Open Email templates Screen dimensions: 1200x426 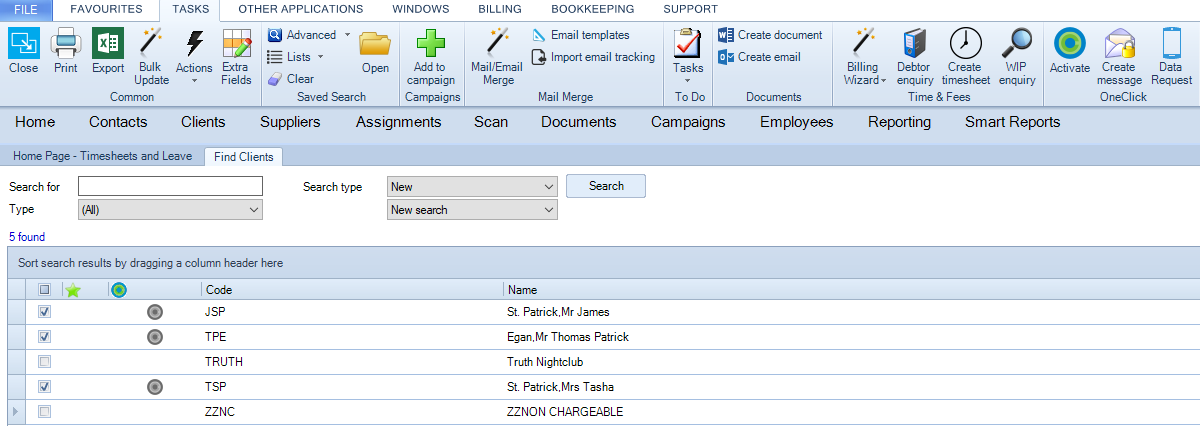point(580,35)
